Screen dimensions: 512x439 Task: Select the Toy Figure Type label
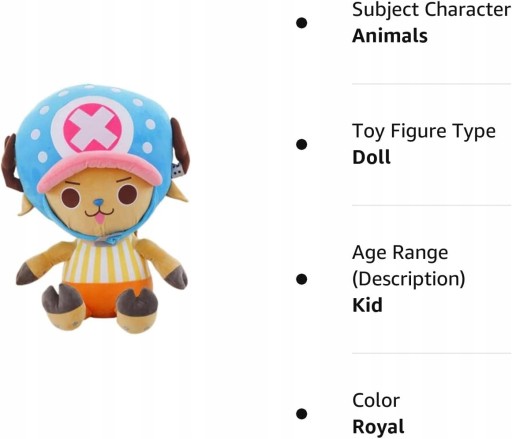pyautogui.click(x=424, y=131)
